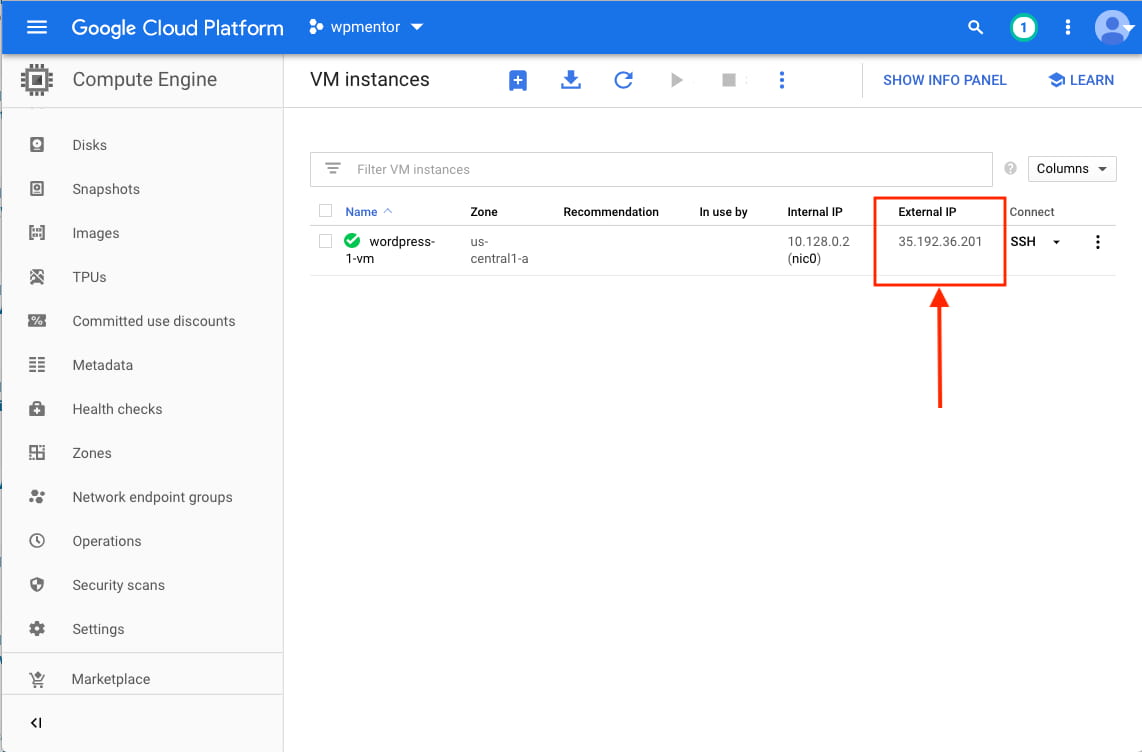Screen dimensions: 1142x752
Task: Sort by the Name column header
Action: pos(361,212)
